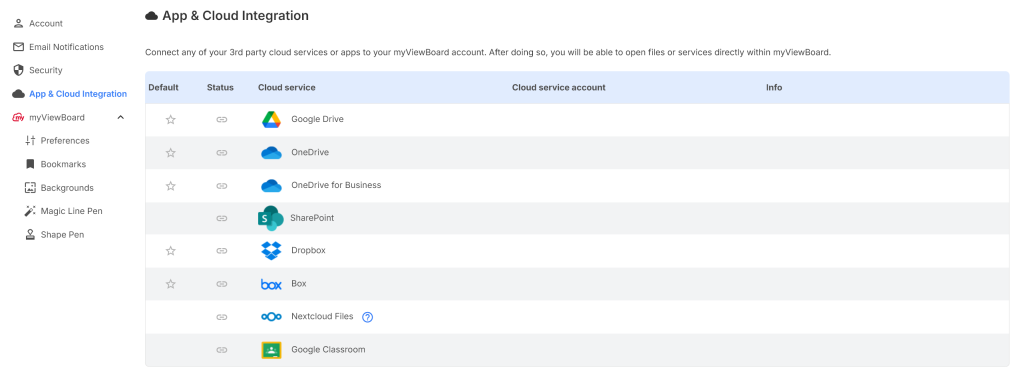Click the Nextcloud Files service name
Screen dimensions: 1024x392
pos(322,317)
